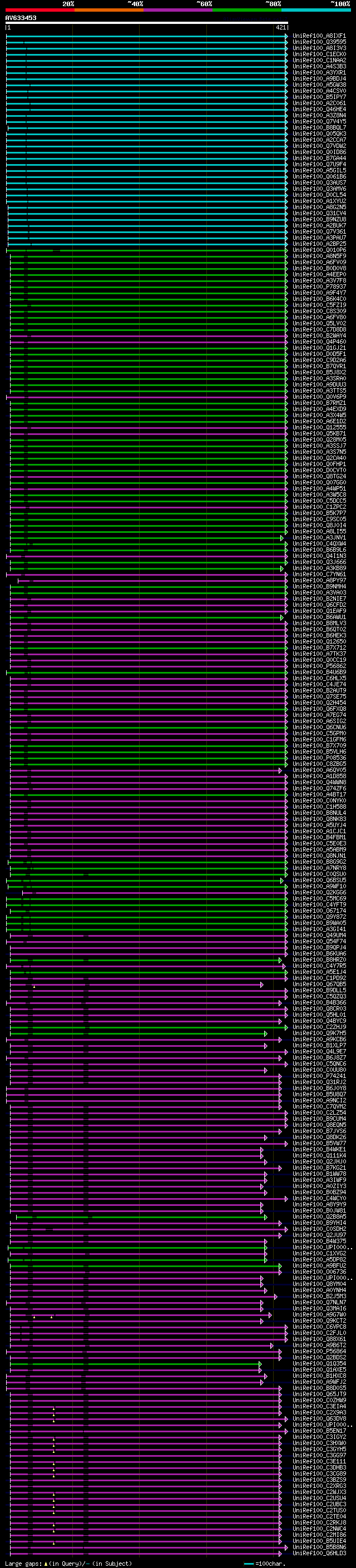The image size is (356, 1568).
Task: Select hit label UniRef100_Q88X61
Action: pyautogui.click(x=319, y=1339)
